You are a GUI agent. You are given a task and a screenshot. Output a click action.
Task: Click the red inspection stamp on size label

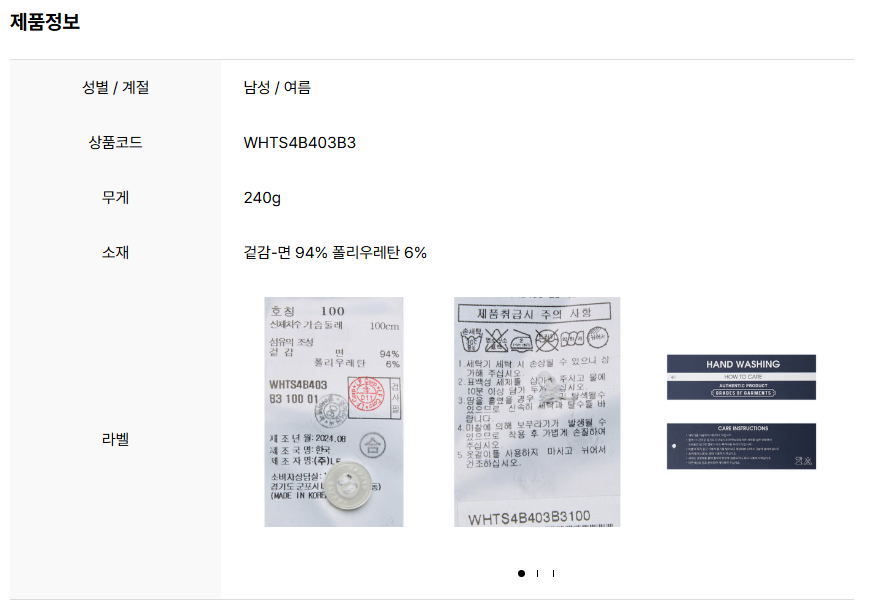pyautogui.click(x=368, y=394)
